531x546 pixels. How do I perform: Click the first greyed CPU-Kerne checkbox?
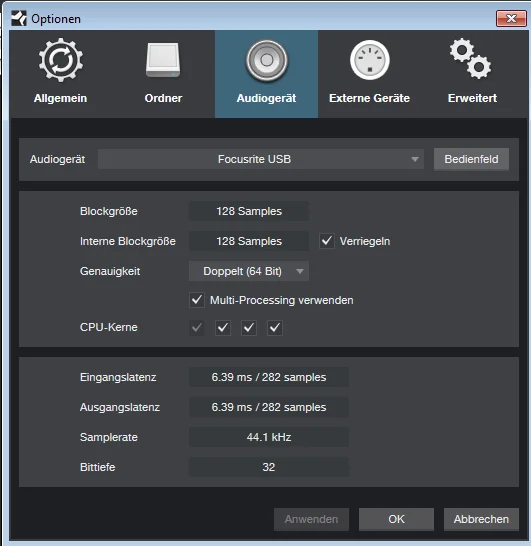point(197,328)
